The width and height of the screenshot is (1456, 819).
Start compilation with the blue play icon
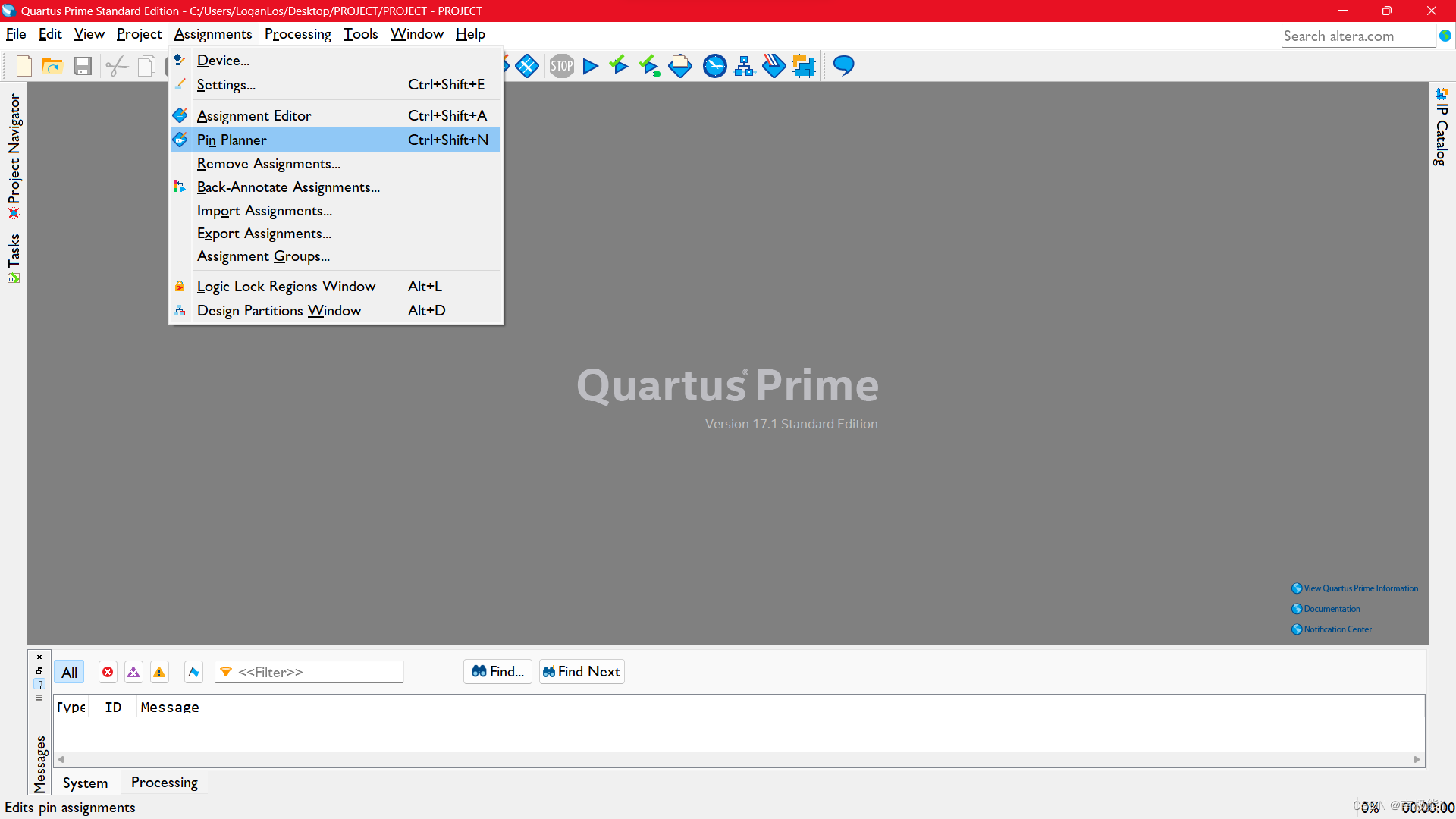coord(591,66)
